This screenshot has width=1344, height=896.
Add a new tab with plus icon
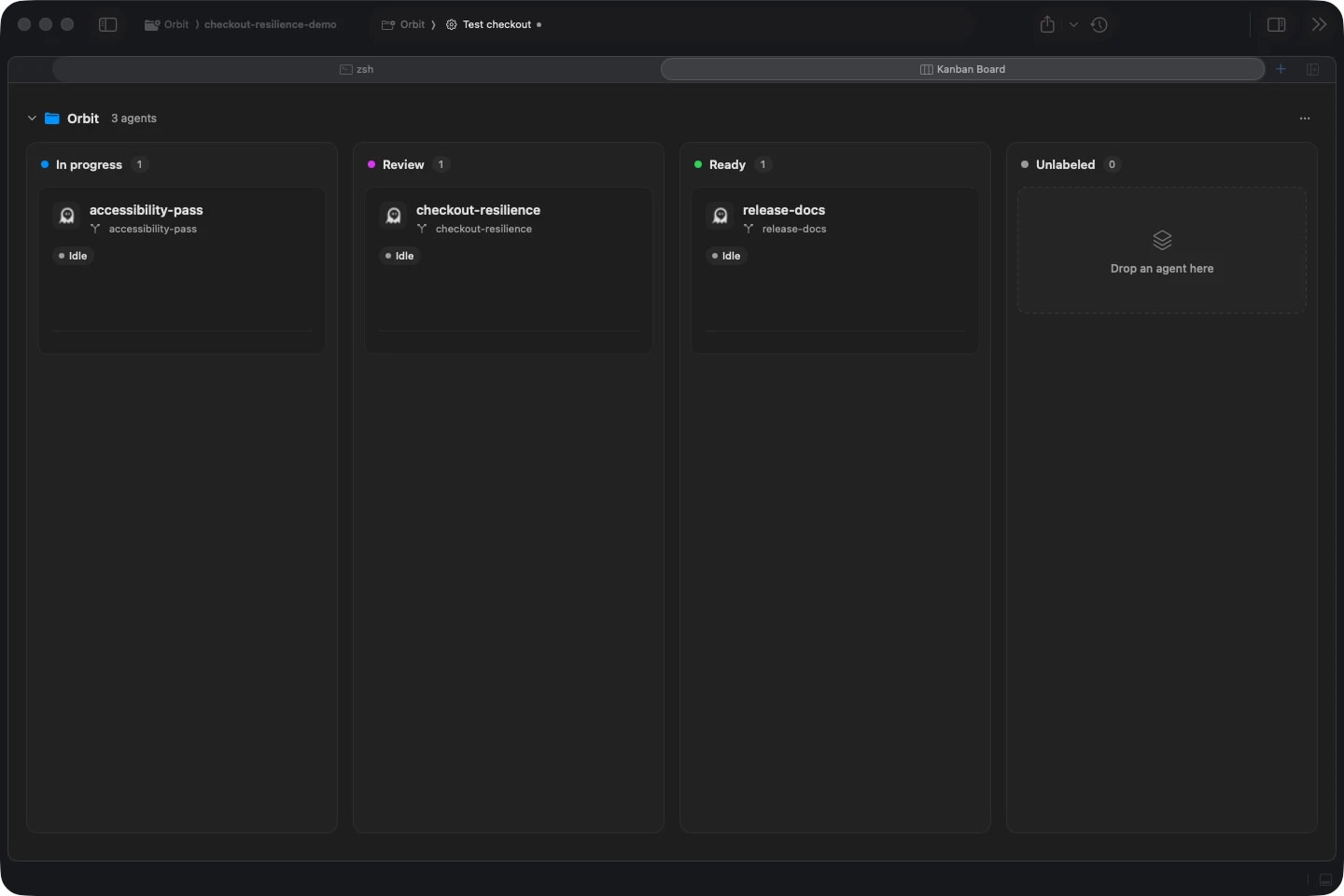point(1281,69)
